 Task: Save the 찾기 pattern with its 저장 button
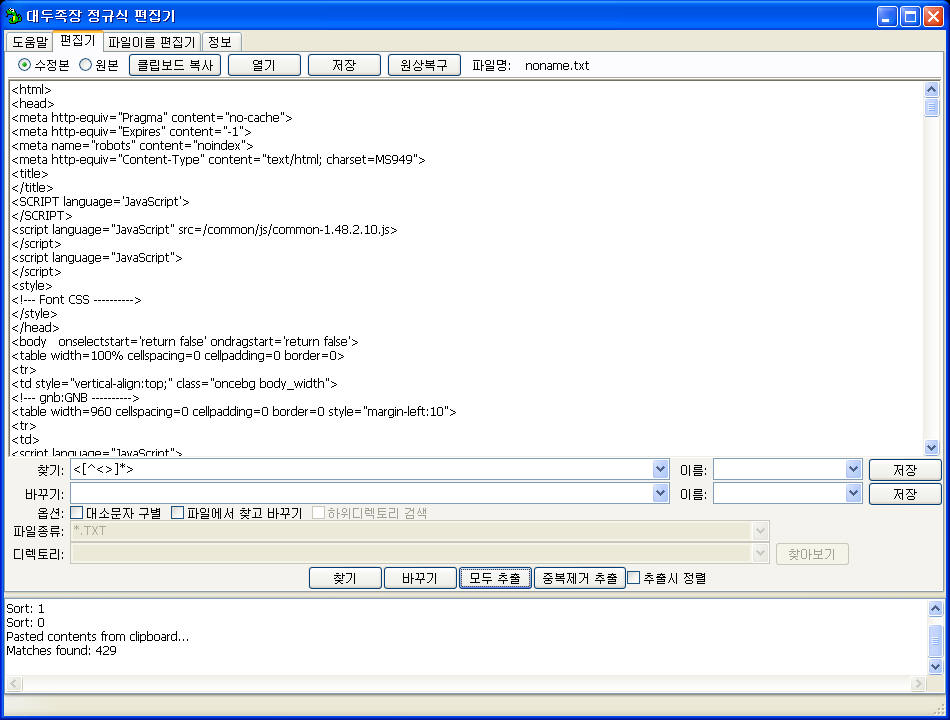905,470
